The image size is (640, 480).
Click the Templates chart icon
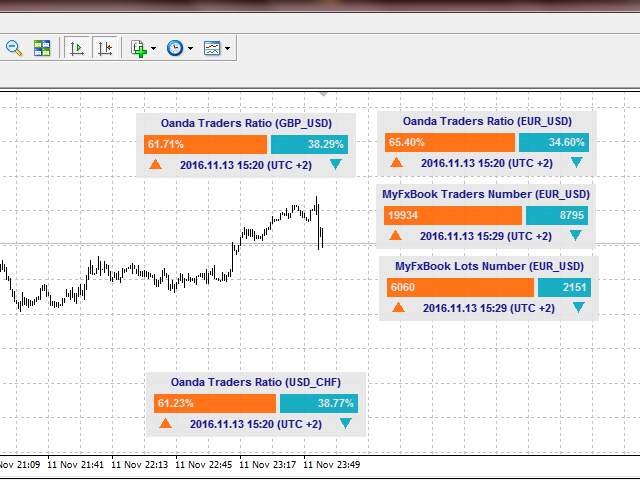(x=212, y=48)
